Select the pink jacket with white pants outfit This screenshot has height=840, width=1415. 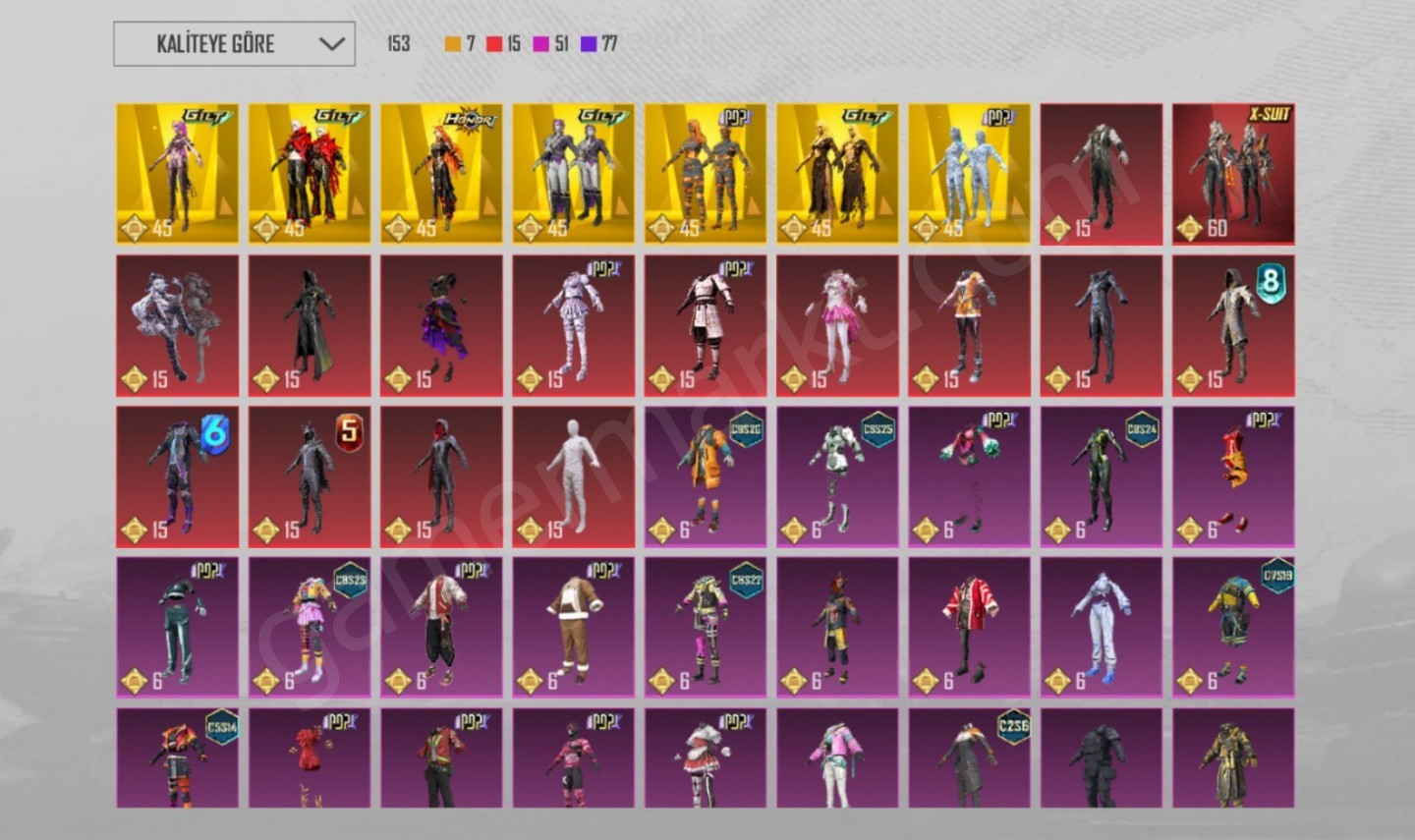coord(837,758)
